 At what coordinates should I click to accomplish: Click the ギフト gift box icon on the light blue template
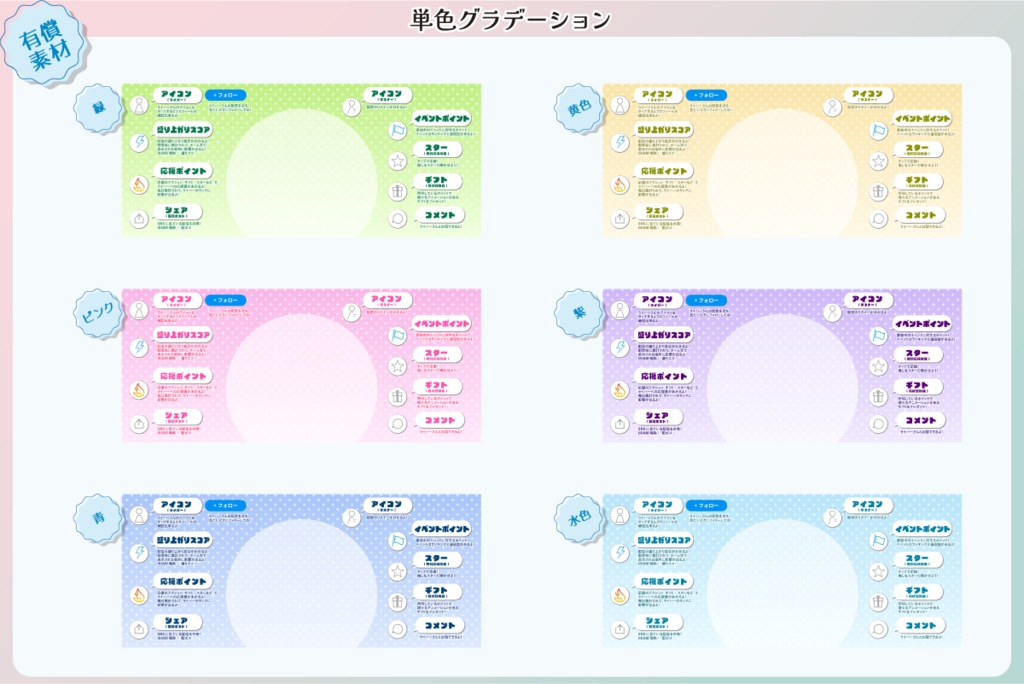(x=877, y=602)
